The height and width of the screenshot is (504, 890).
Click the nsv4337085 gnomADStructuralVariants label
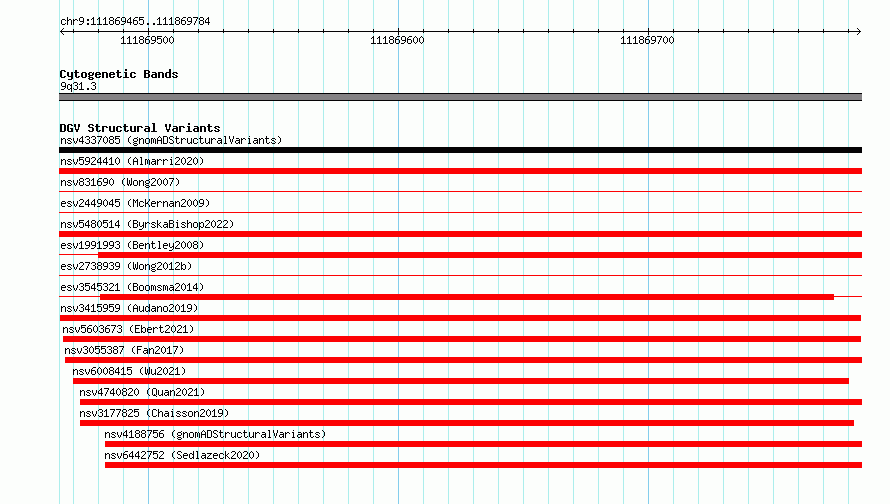(171, 140)
